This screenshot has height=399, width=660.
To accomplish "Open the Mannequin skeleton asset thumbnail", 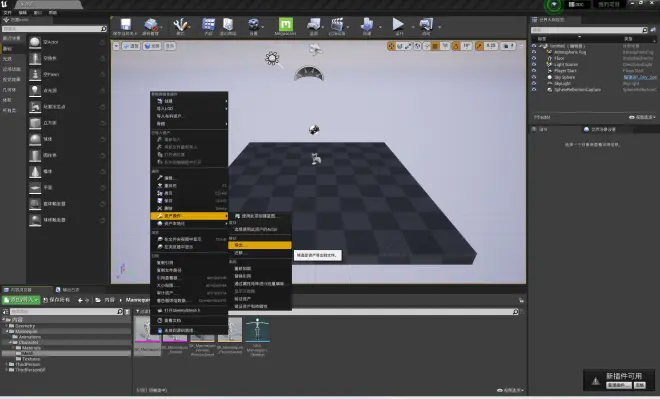I will click(257, 337).
